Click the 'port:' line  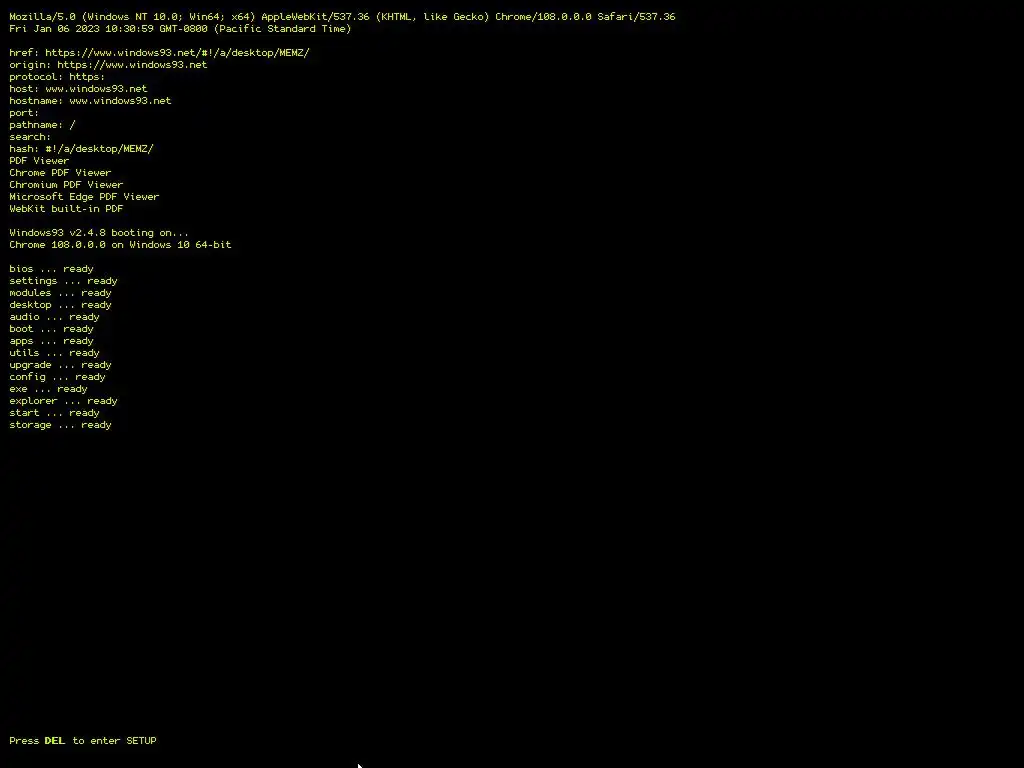pyautogui.click(x=24, y=113)
